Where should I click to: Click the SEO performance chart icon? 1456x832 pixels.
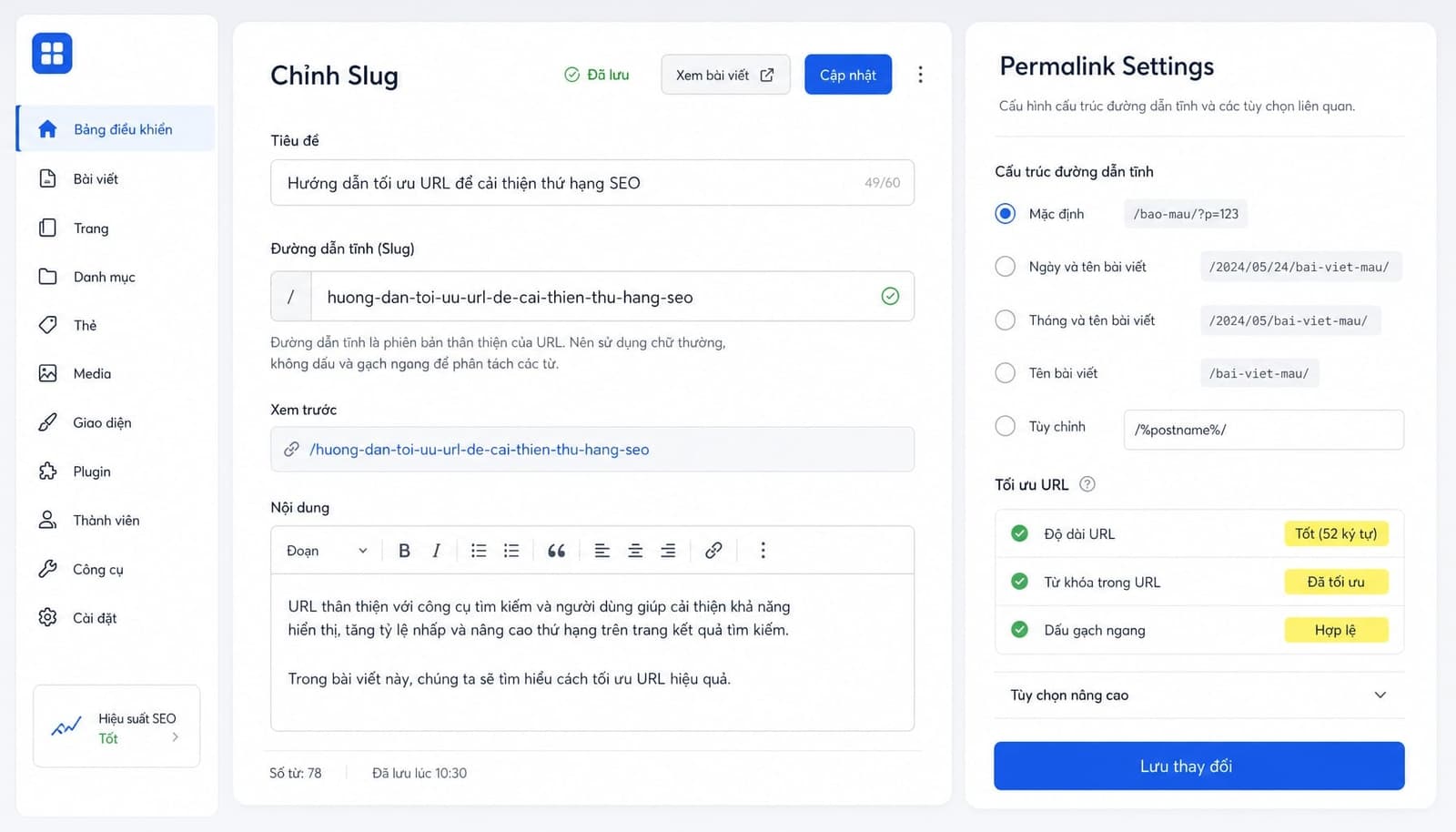[66, 726]
